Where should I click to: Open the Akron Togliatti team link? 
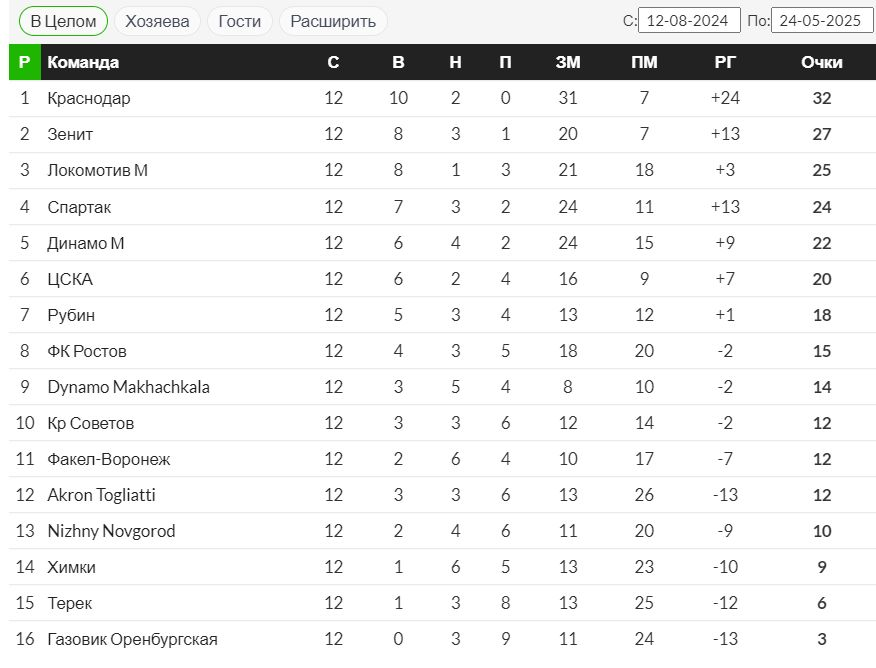point(102,495)
